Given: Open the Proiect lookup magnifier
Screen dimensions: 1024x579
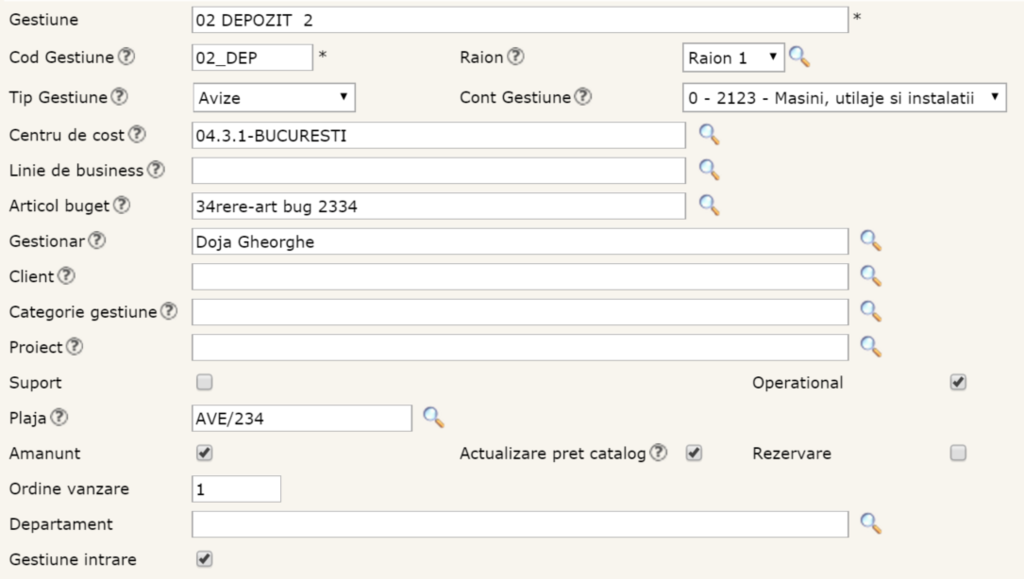Looking at the screenshot, I should (x=871, y=347).
